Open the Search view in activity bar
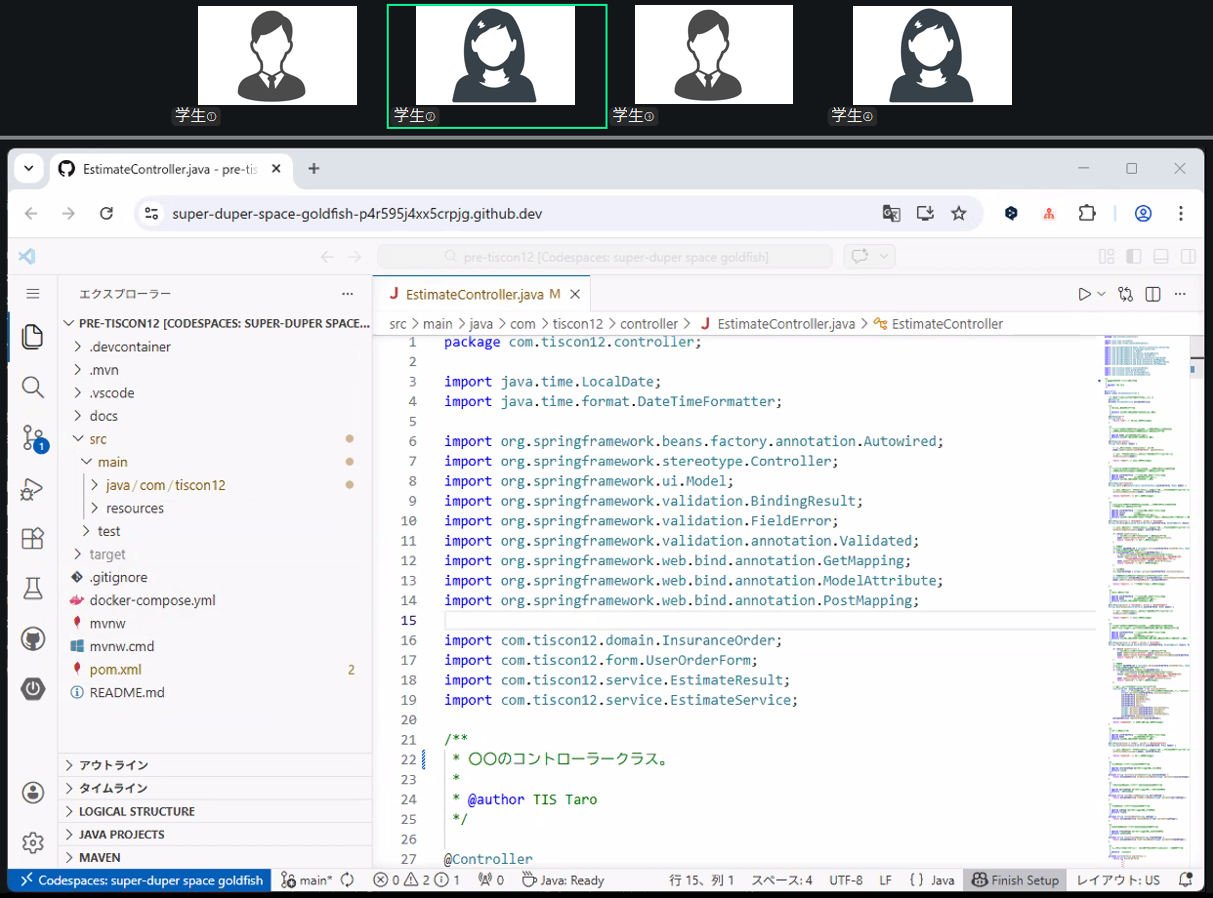The width and height of the screenshot is (1213, 898). 33,387
